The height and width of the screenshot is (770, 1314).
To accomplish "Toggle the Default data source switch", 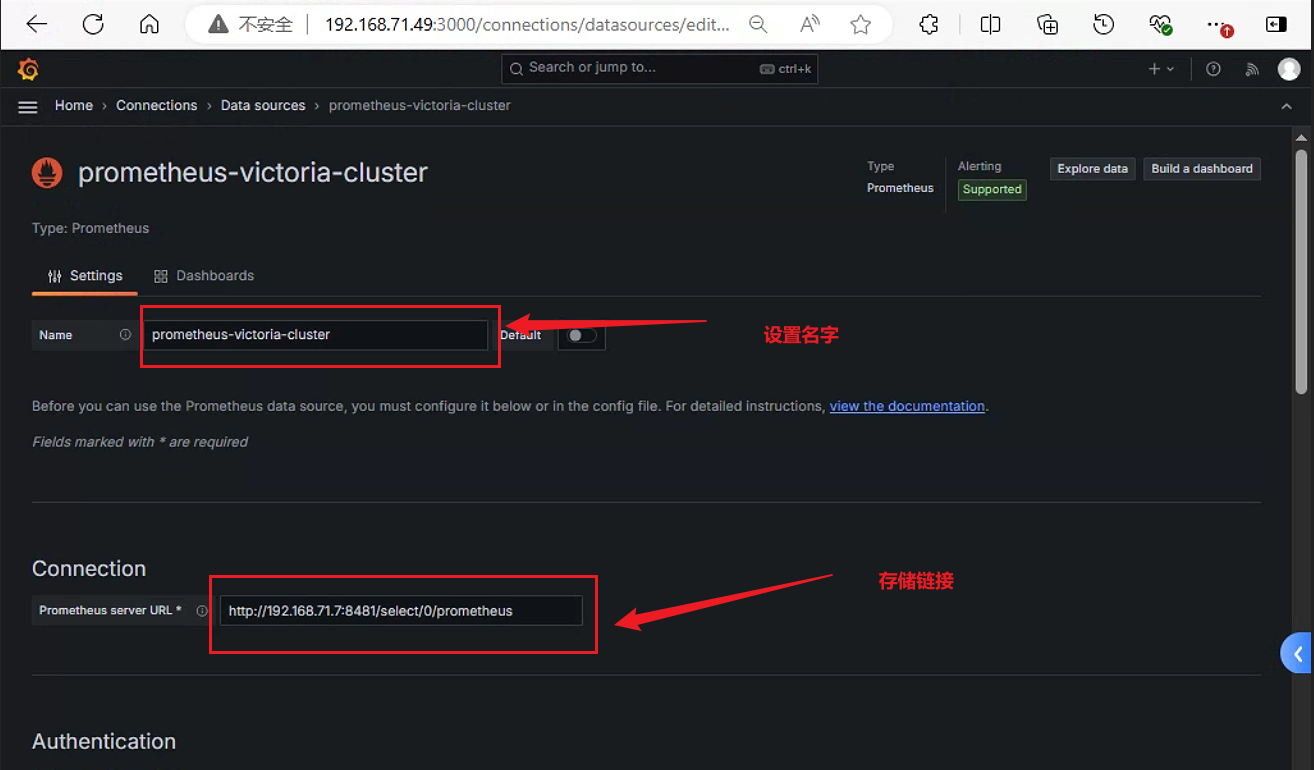I will coord(582,335).
